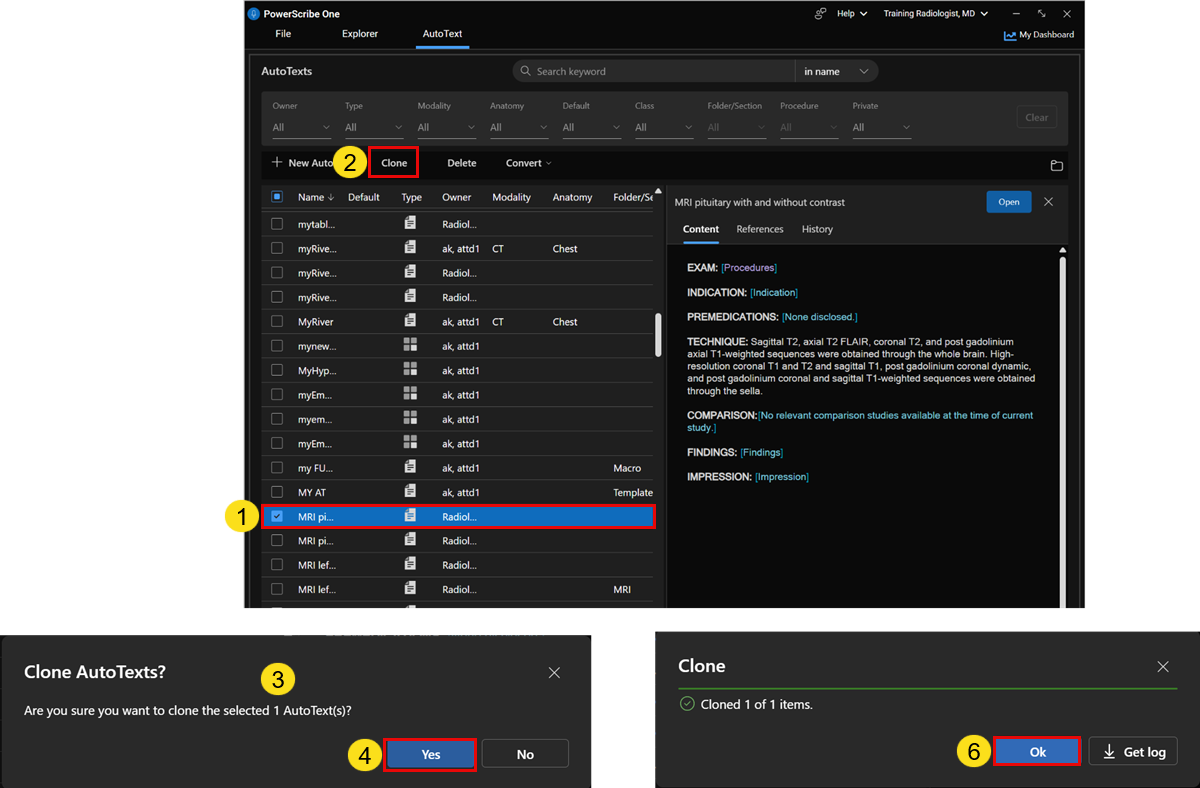Toggle the select-all header checkbox

[277, 197]
